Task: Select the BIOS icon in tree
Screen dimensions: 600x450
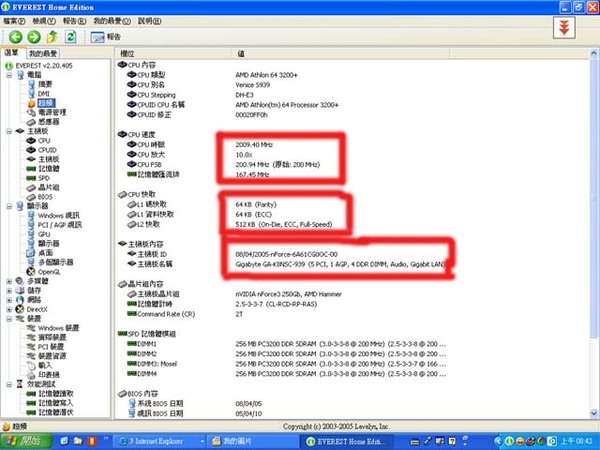Action: [x=31, y=197]
